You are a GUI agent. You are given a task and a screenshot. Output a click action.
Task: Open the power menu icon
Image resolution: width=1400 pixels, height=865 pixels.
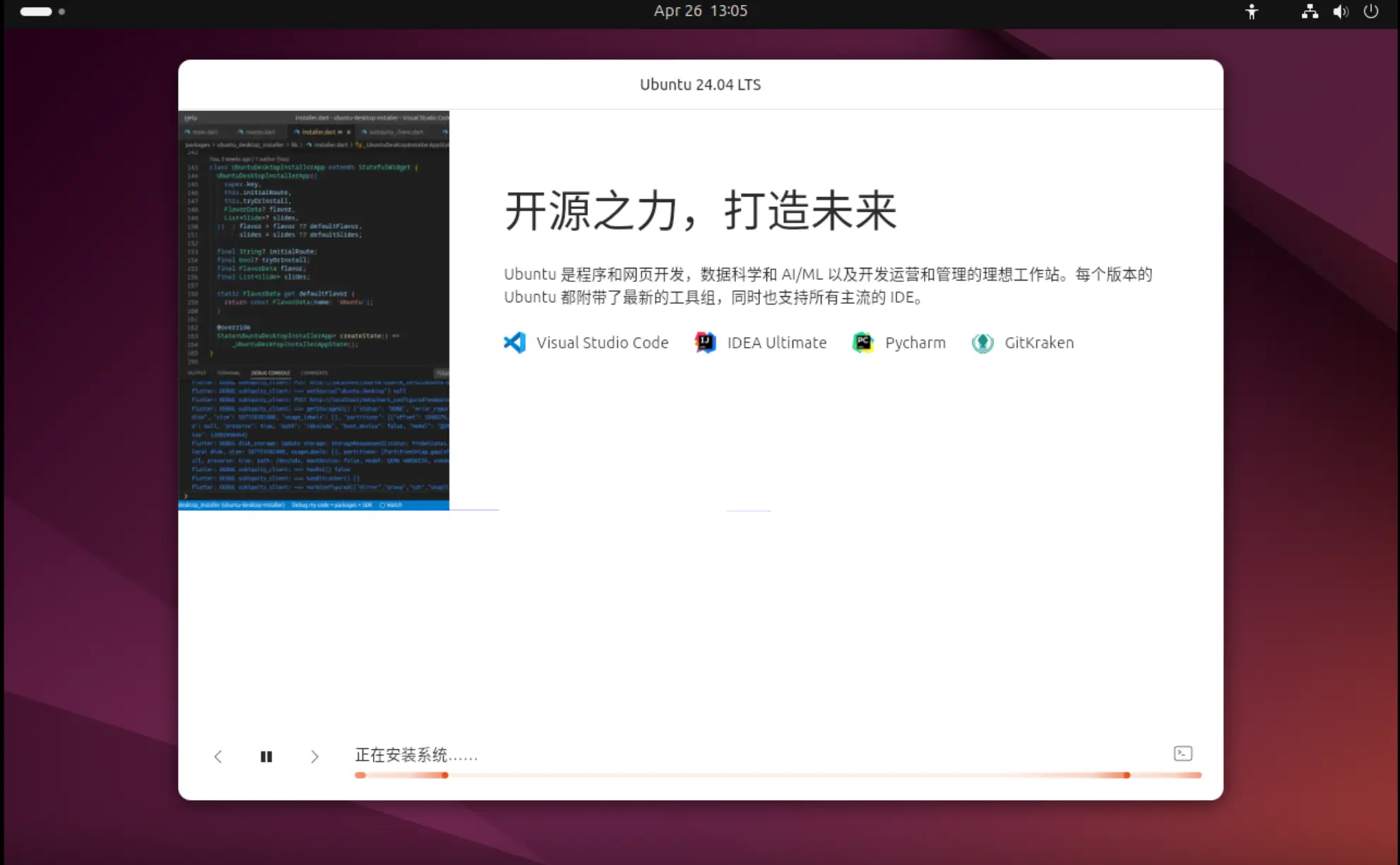coord(1371,11)
